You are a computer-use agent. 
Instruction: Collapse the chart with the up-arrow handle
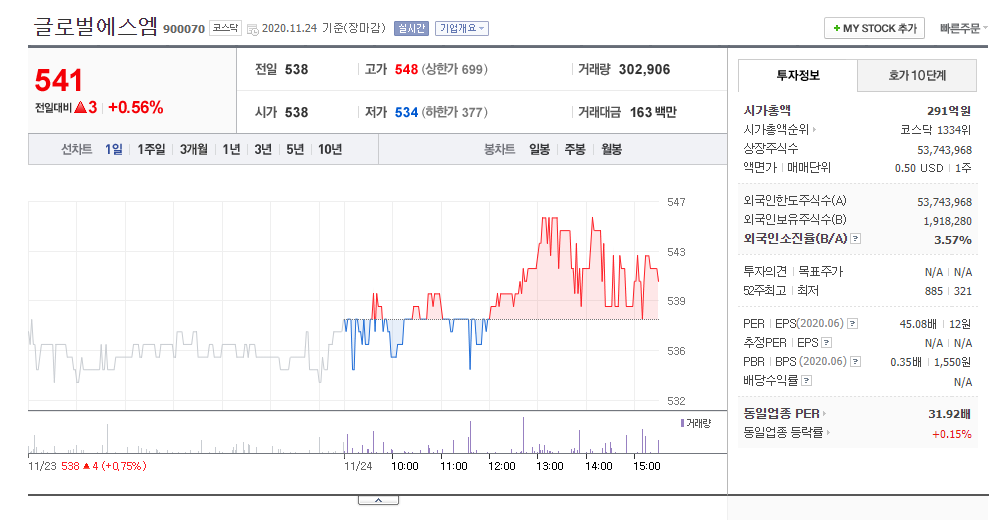[x=378, y=500]
